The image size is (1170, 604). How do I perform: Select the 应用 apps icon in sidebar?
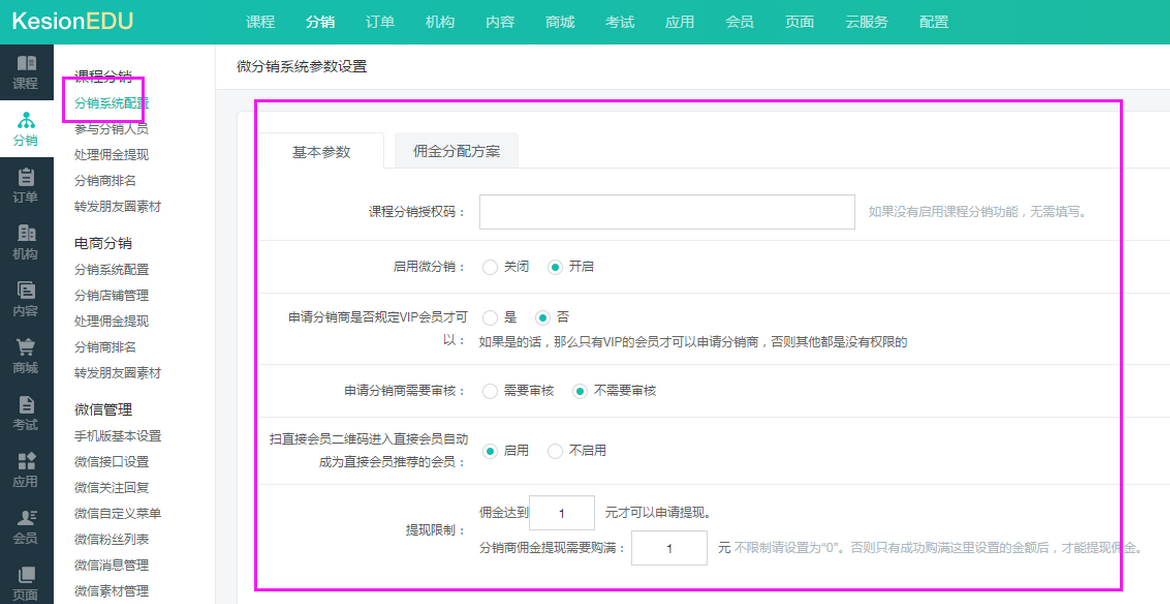[x=26, y=462]
